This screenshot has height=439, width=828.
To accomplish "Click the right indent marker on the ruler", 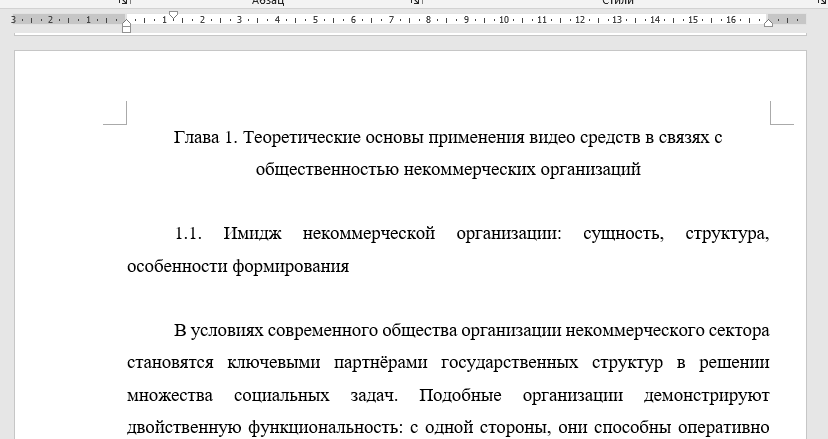I will tap(769, 22).
